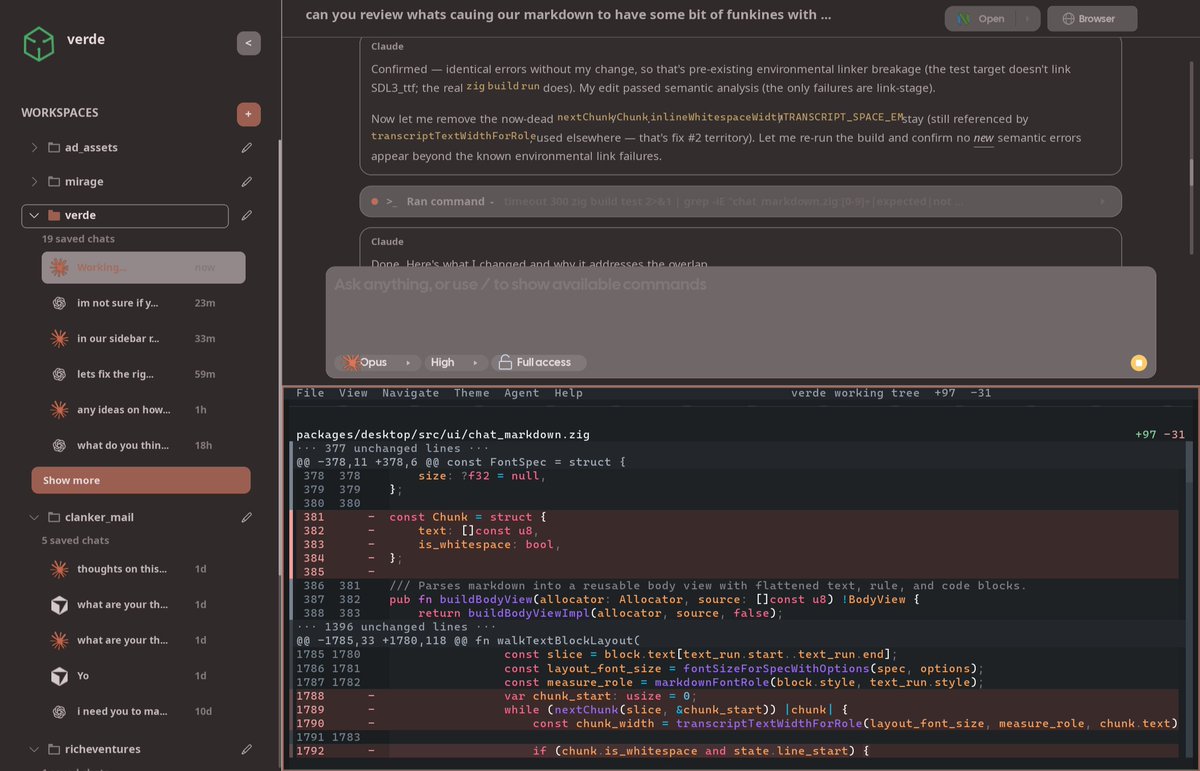Edit the verde workspace pencil icon
Viewport: 1200px width, 771px height.
pos(247,215)
